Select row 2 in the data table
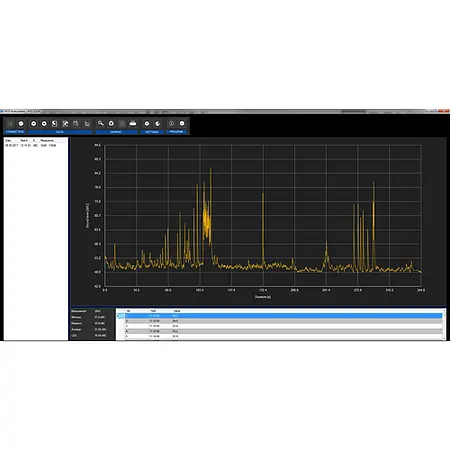Viewport: 450px width, 450px height. [284, 321]
